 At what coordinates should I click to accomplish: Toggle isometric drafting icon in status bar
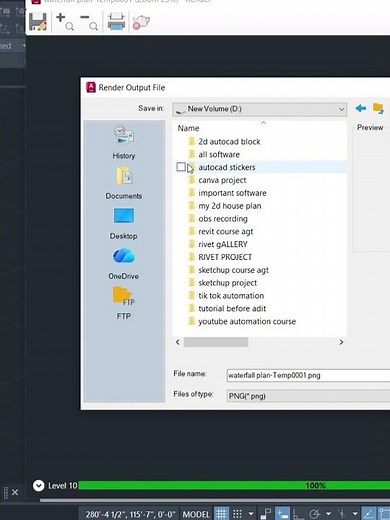(342, 513)
